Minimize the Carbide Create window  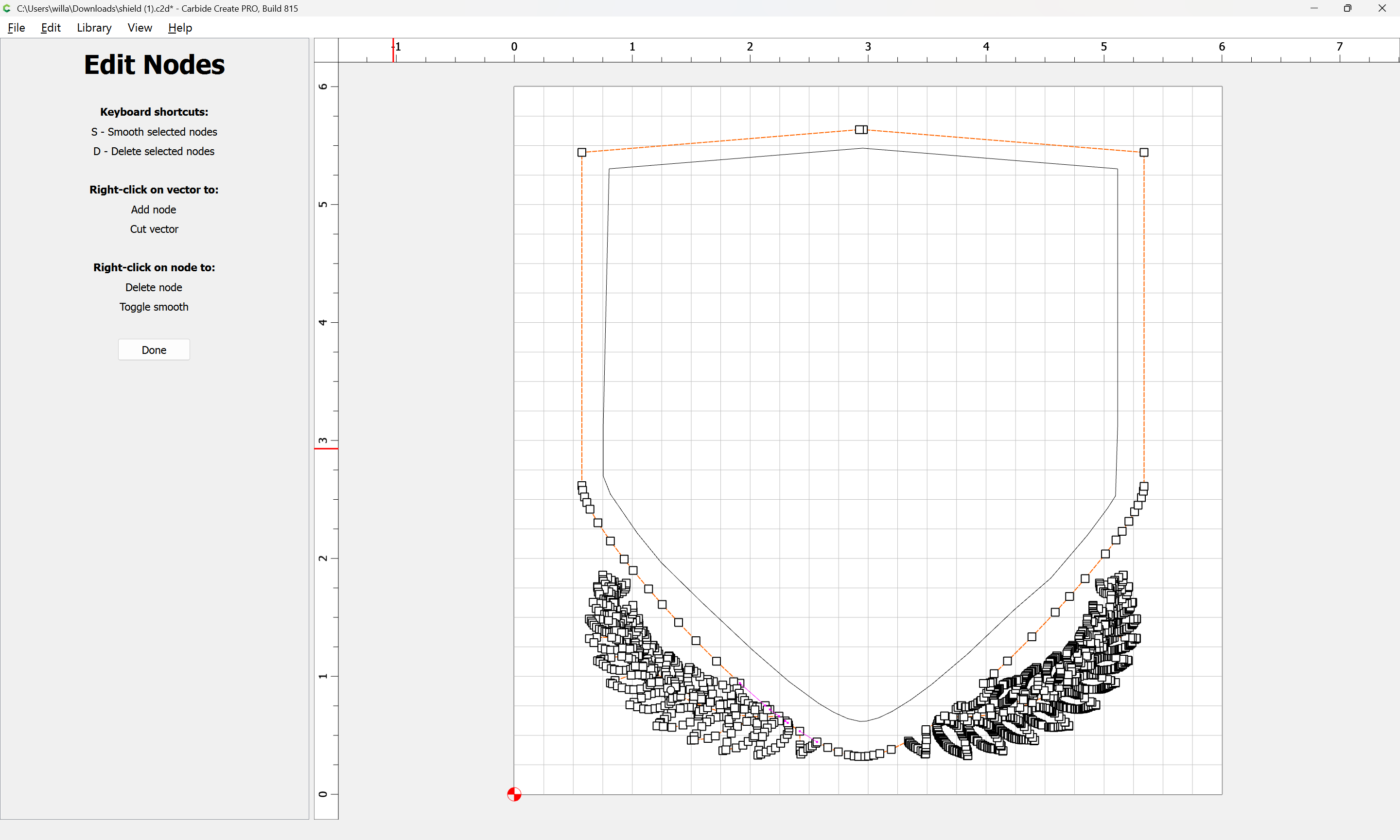1314,8
